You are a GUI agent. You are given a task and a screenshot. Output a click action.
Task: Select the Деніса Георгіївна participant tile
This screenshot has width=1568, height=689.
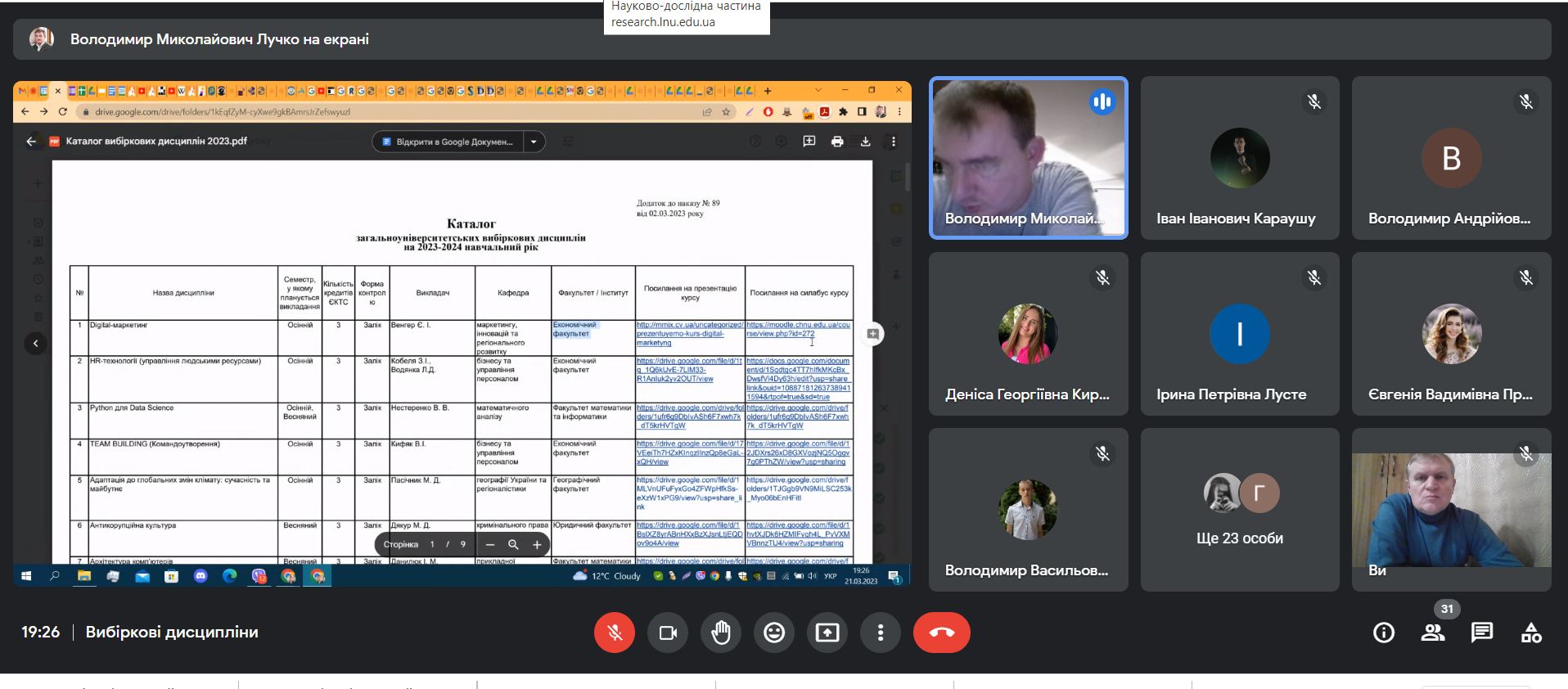1029,334
